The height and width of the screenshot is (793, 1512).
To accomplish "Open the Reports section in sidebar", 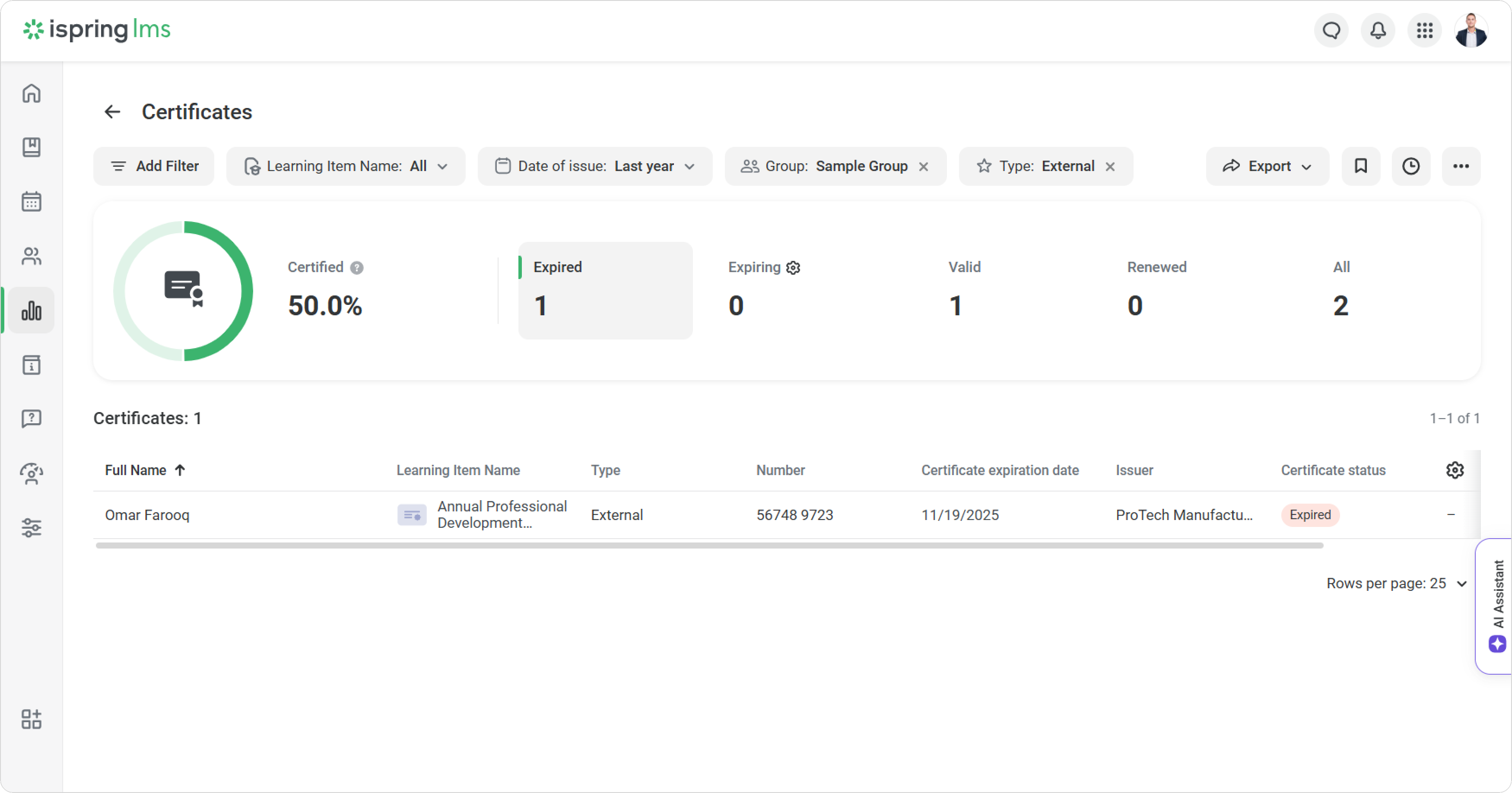I will [31, 311].
